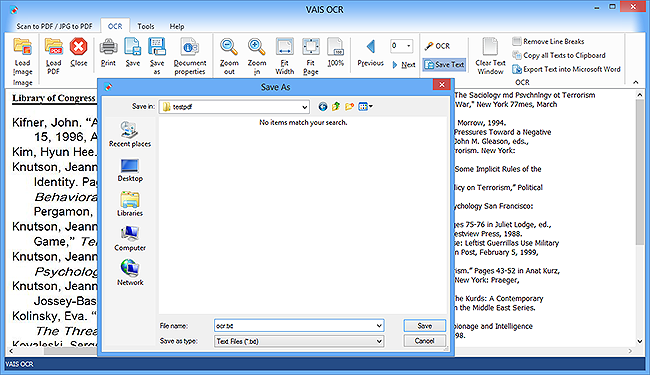
Task: Click the Save as icon in the ribbon
Action: click(x=157, y=46)
